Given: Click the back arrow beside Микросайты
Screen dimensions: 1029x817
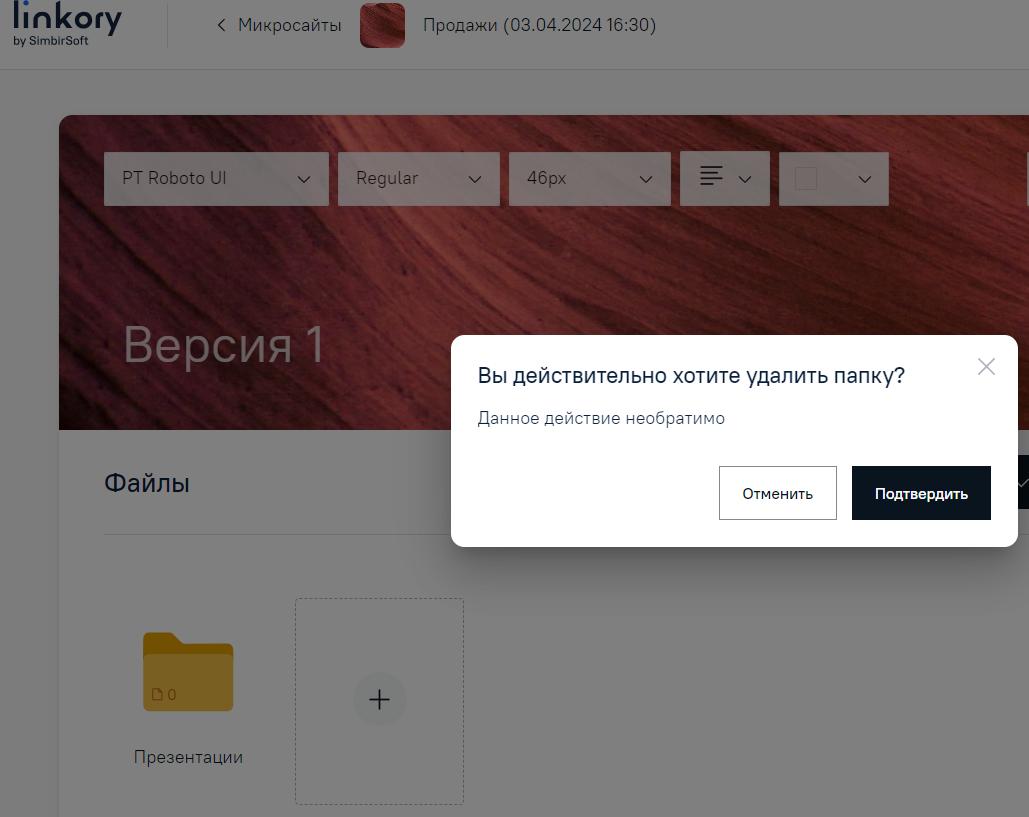Looking at the screenshot, I should coord(221,25).
